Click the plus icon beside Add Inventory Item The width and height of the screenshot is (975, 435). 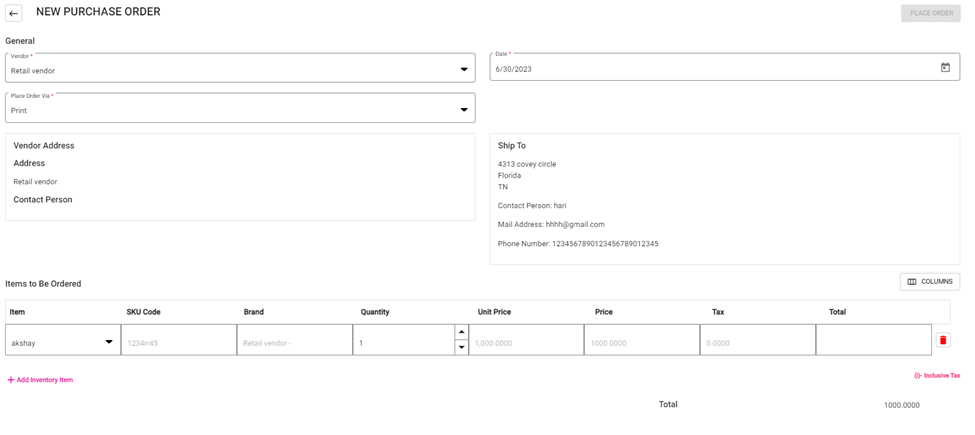click(11, 380)
